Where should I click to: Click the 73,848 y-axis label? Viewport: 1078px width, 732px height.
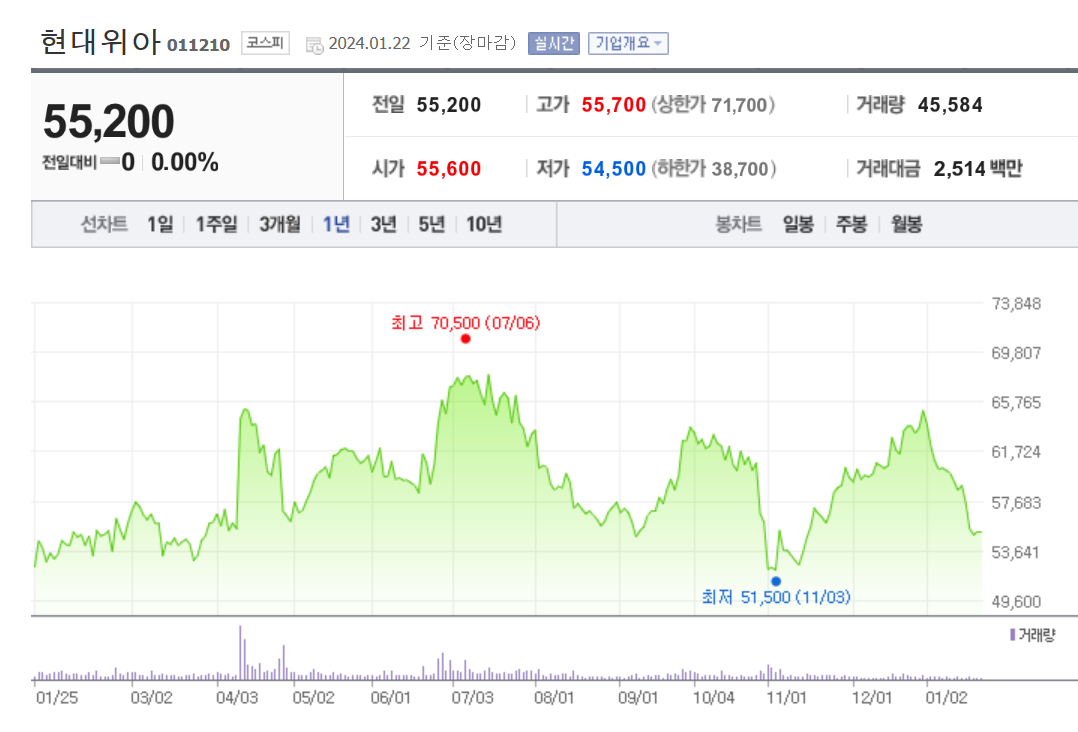tap(1016, 303)
